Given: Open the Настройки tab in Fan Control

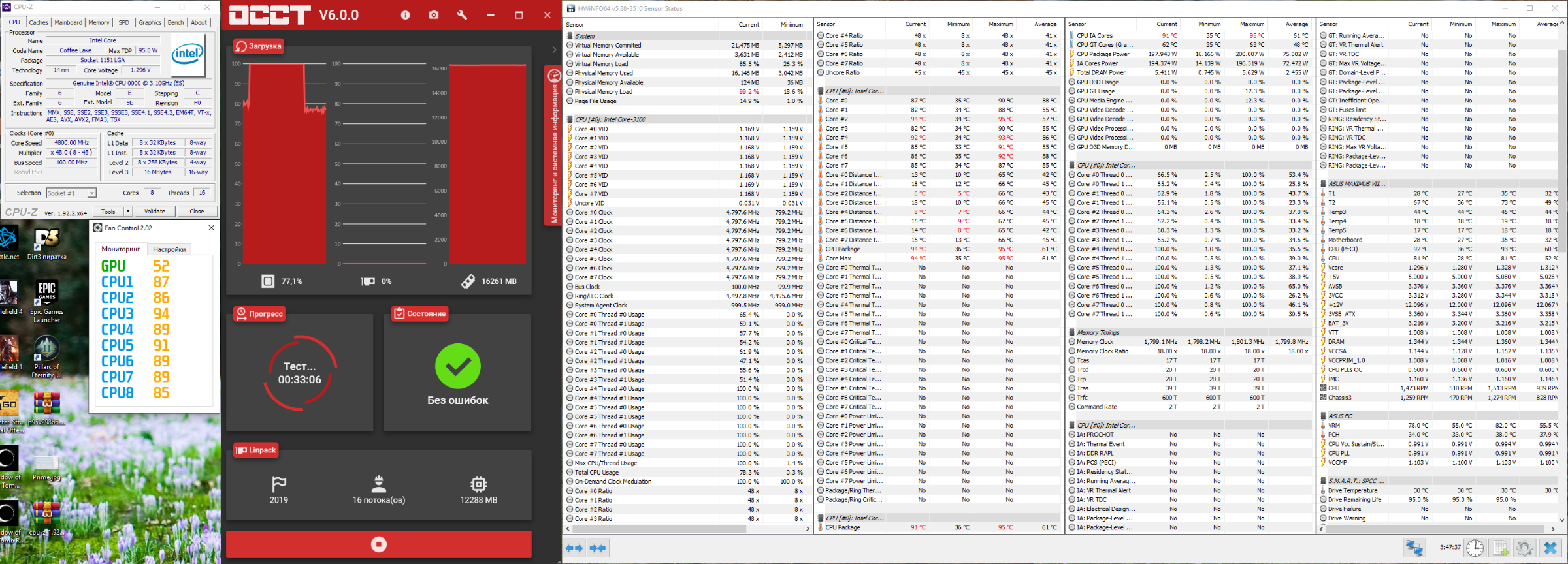Looking at the screenshot, I should tap(169, 249).
